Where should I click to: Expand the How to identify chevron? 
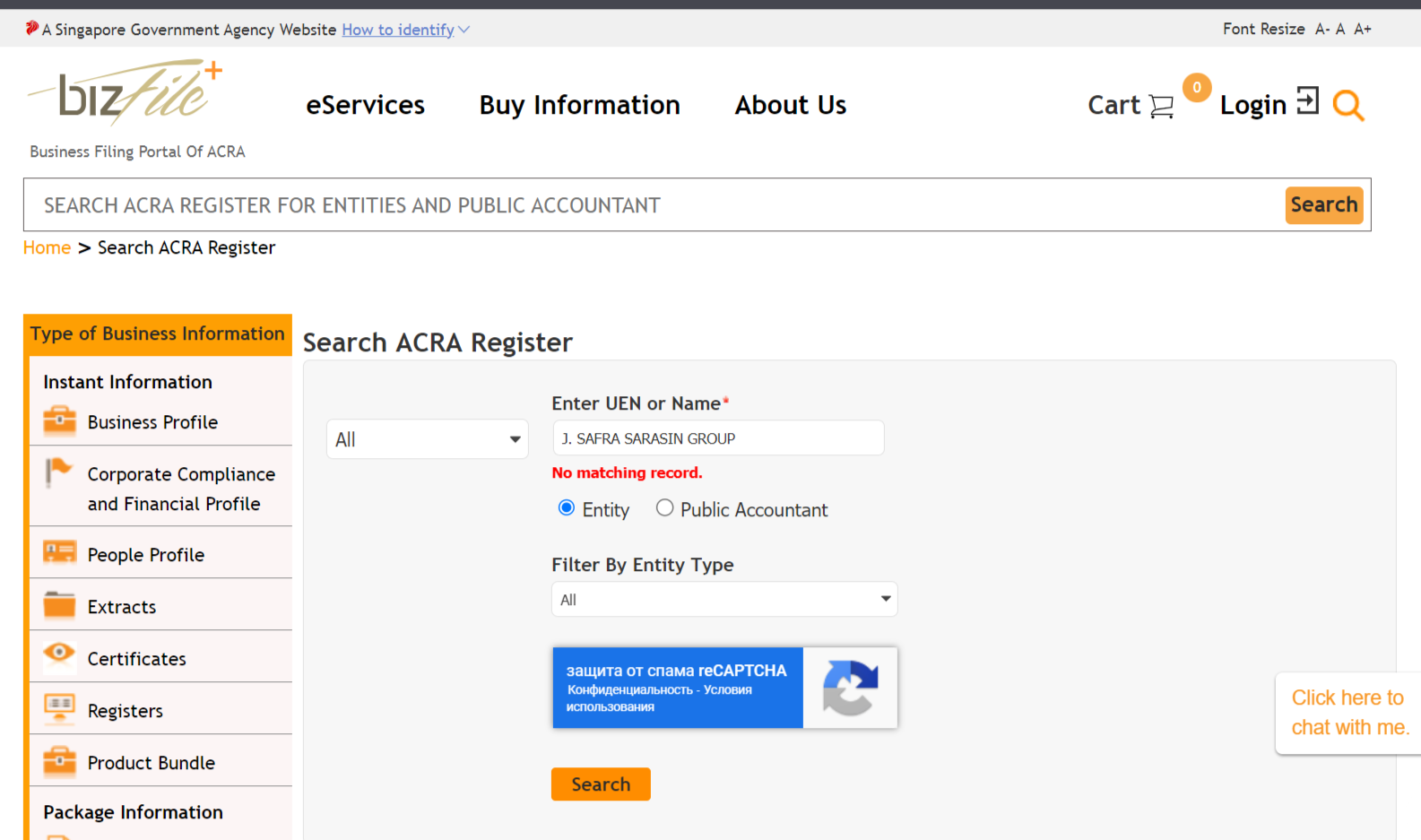pyautogui.click(x=464, y=30)
